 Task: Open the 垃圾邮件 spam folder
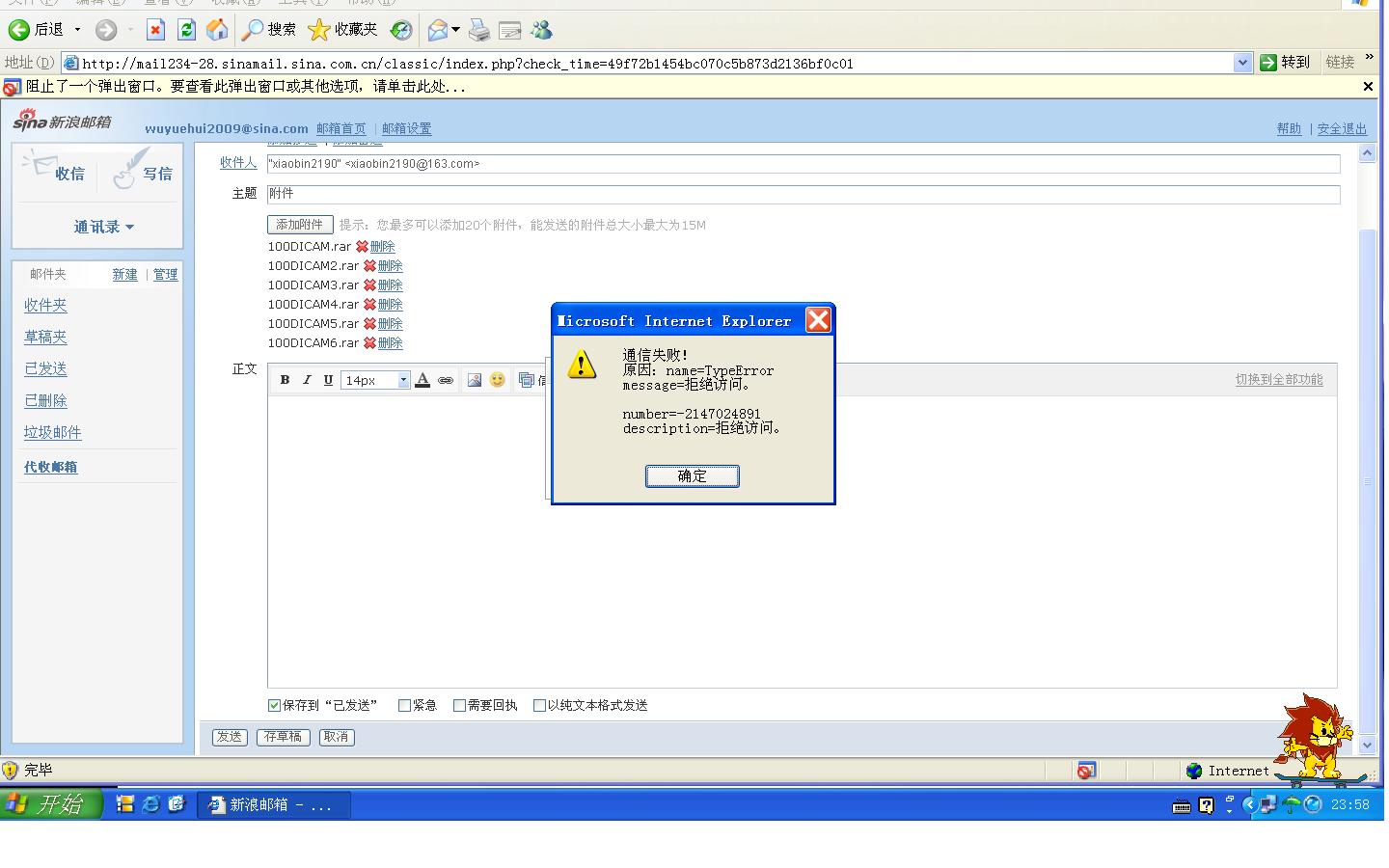53,433
